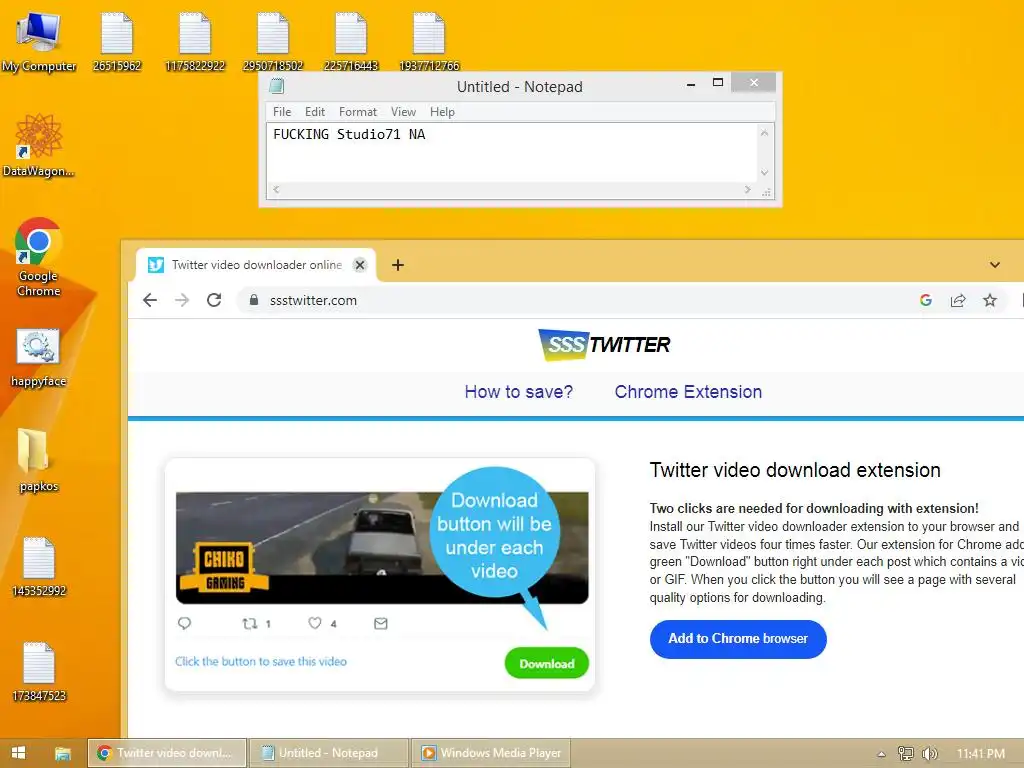Screen dimensions: 1024x768
Task: Open Notepad Format menu
Action: click(x=358, y=112)
